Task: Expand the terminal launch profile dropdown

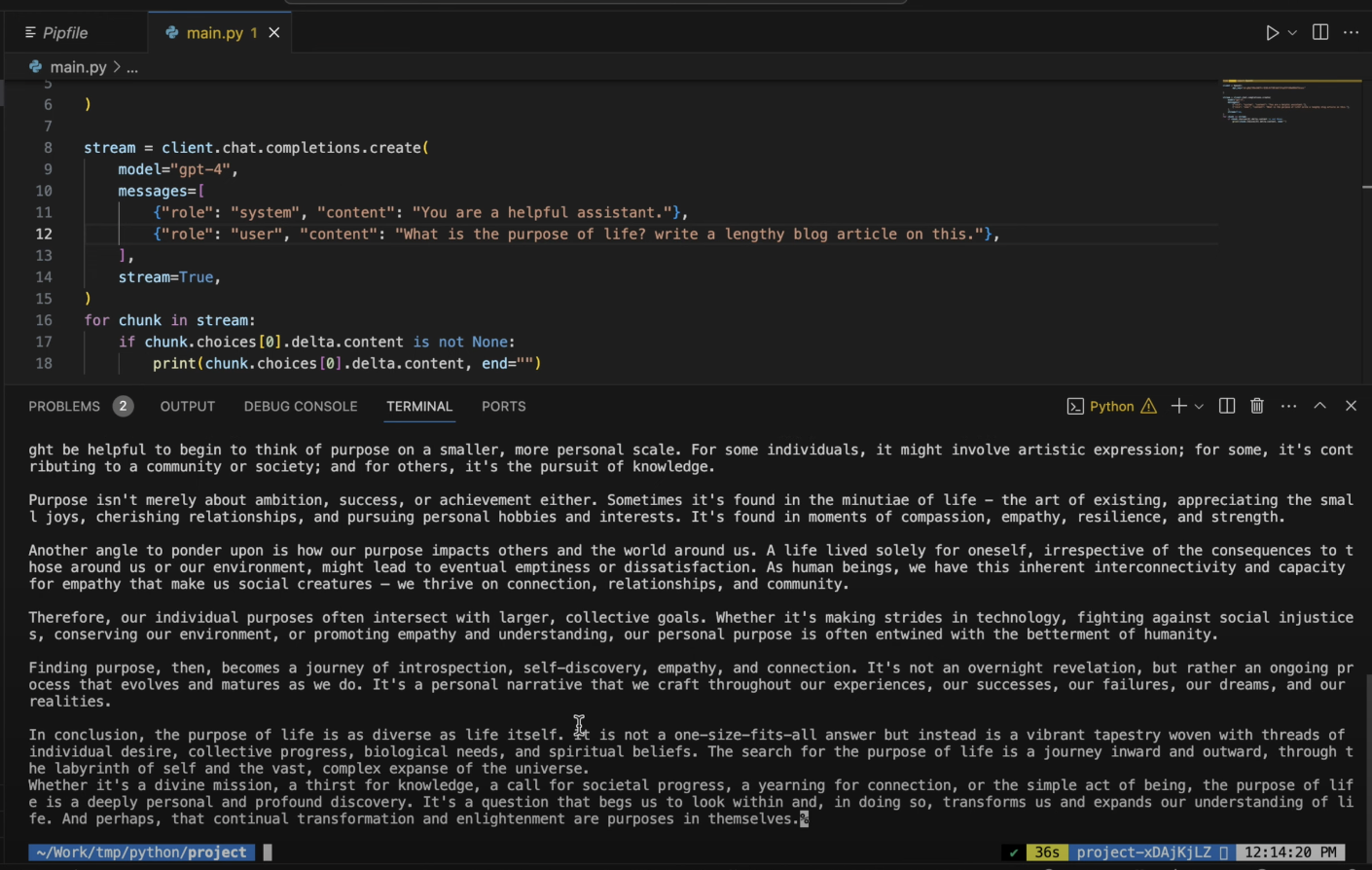Action: point(1199,407)
